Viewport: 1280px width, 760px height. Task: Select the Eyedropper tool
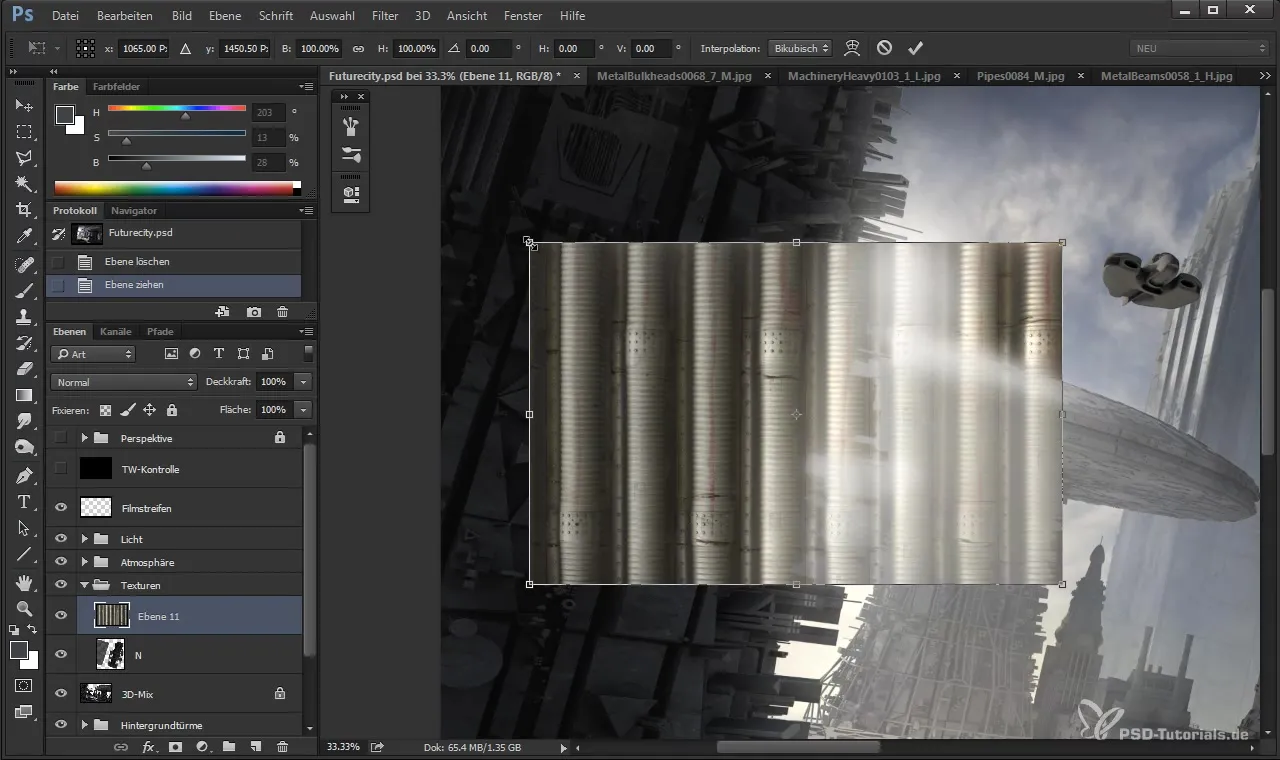[x=24, y=237]
